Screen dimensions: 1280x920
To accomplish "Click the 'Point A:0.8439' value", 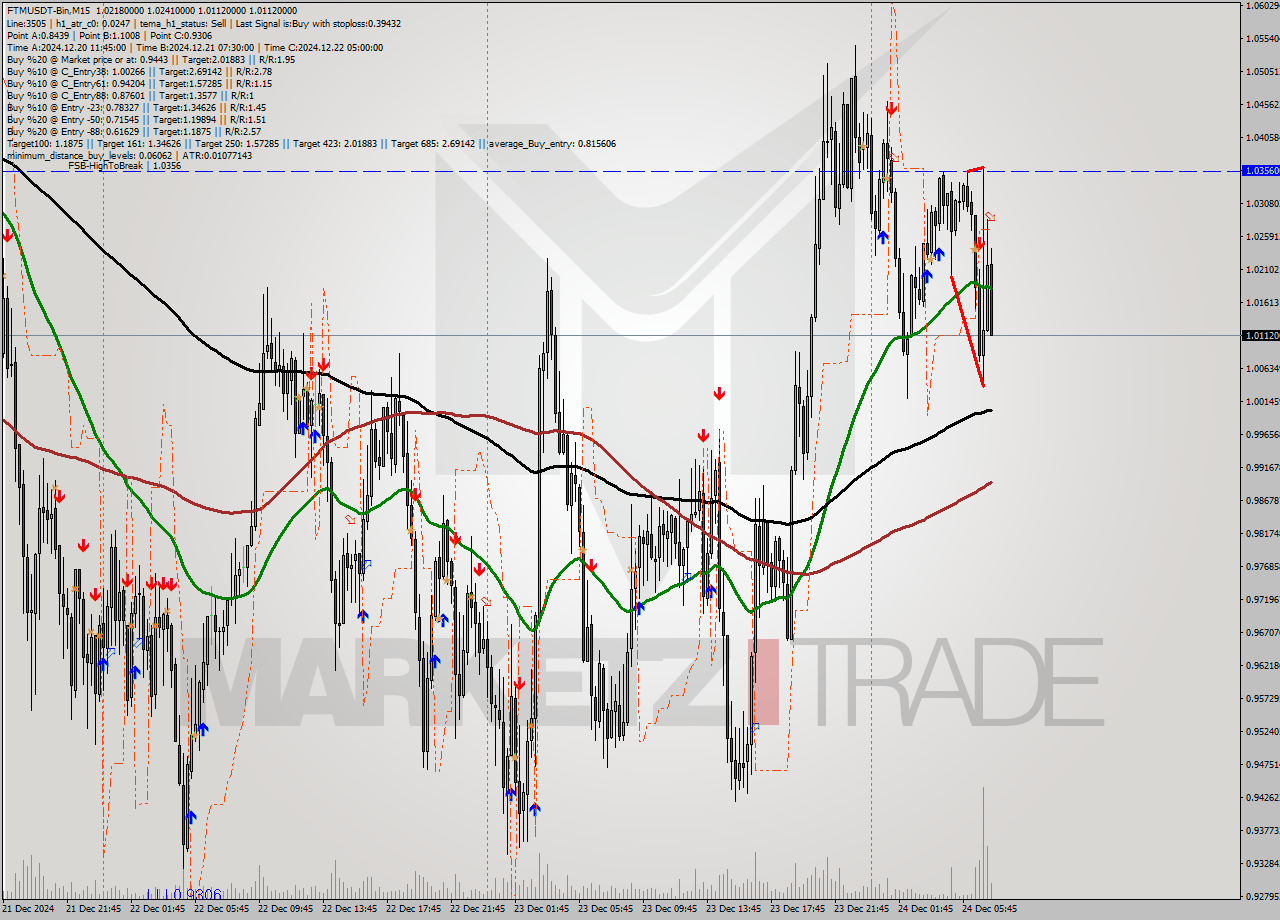I will [38, 35].
